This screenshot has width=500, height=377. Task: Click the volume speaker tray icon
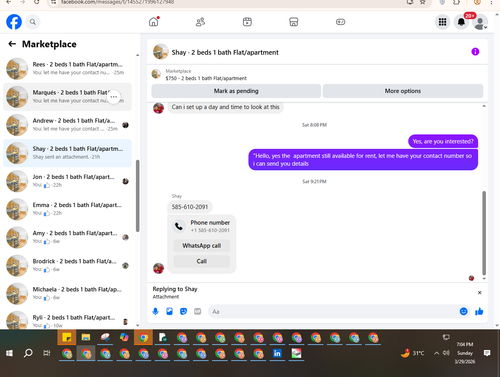(x=446, y=353)
